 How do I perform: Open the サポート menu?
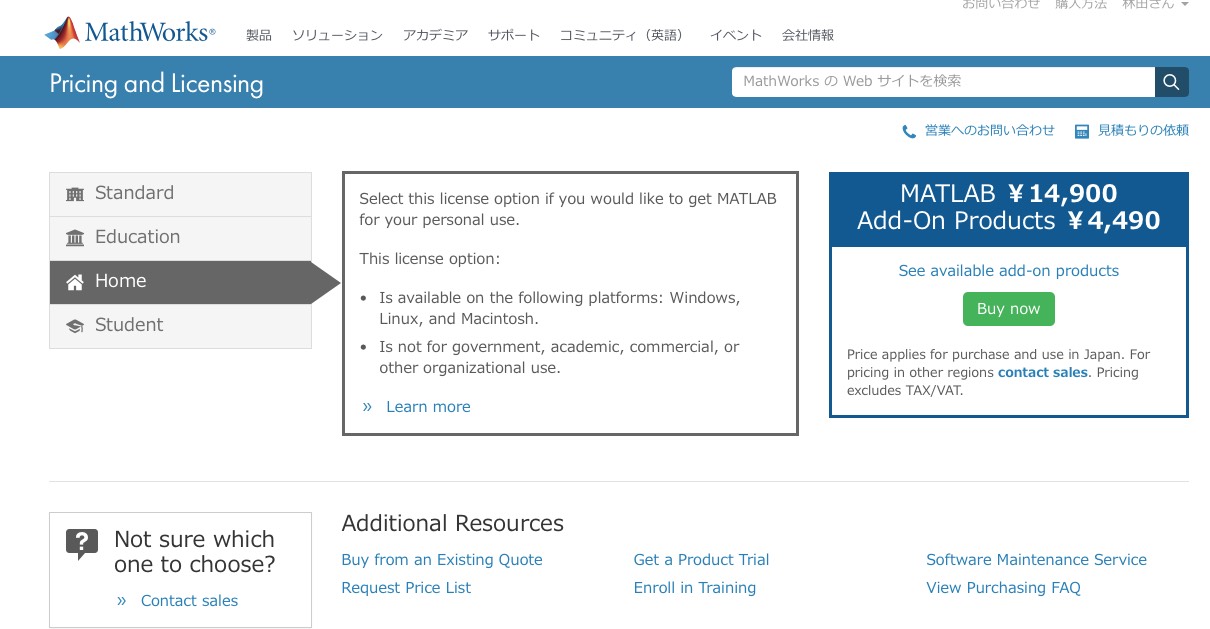click(x=514, y=35)
